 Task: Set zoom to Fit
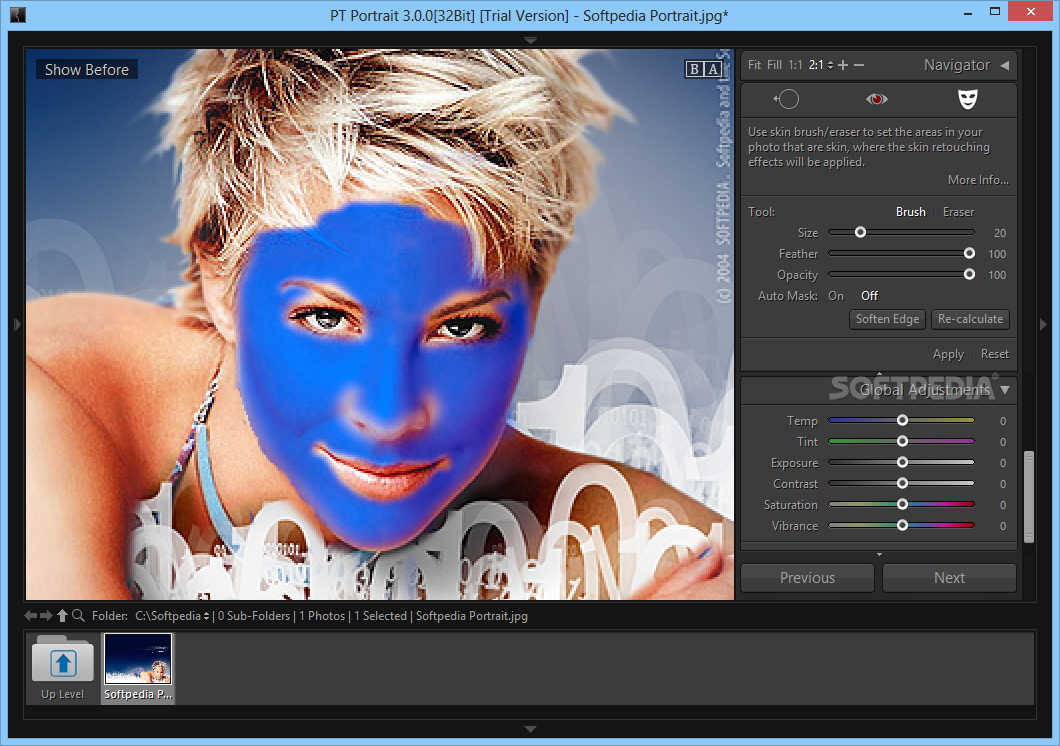pyautogui.click(x=754, y=65)
